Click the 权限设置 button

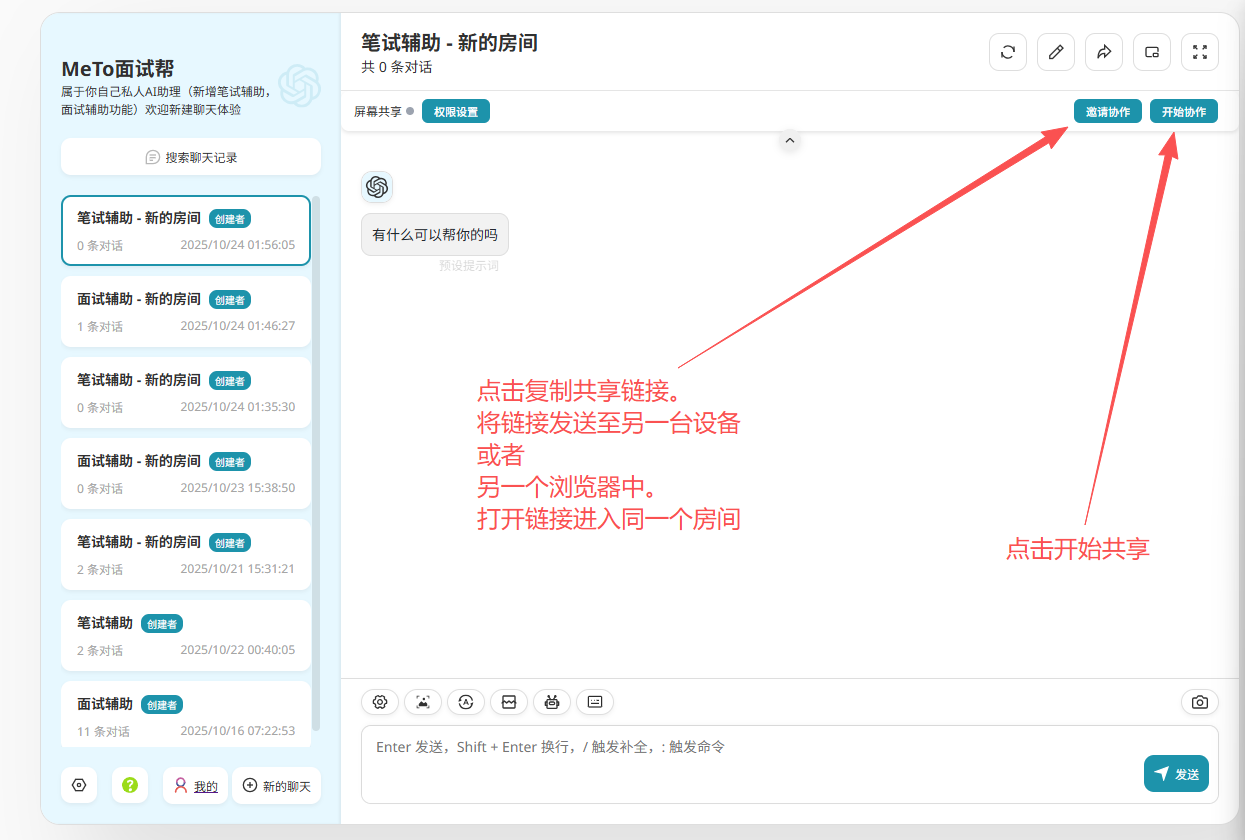[456, 112]
